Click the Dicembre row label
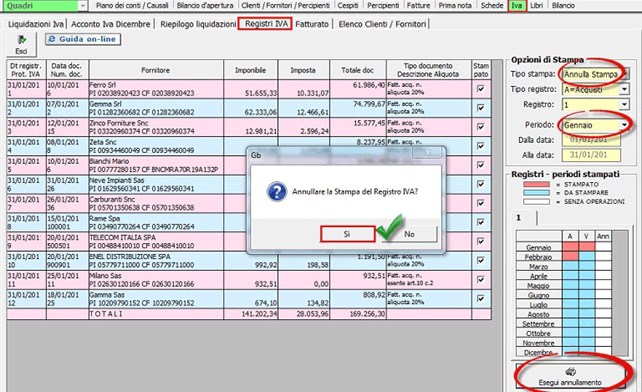The width and height of the screenshot is (642, 392). [538, 352]
